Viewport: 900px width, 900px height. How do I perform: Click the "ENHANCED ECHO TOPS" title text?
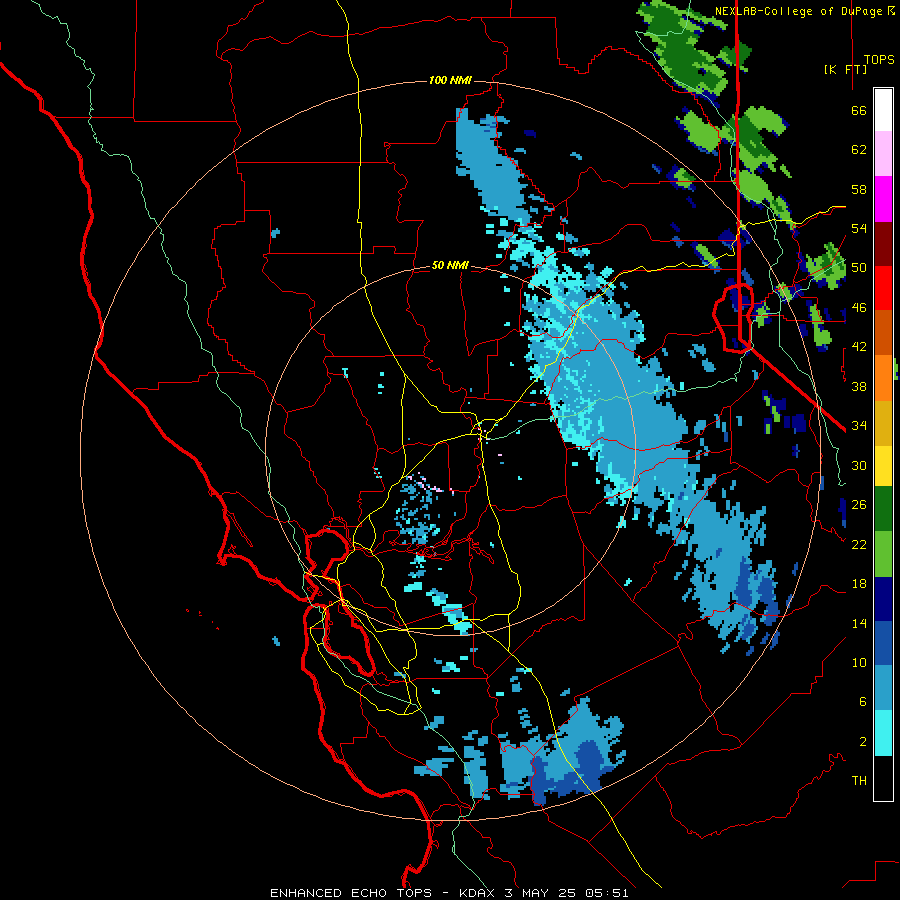pyautogui.click(x=351, y=893)
